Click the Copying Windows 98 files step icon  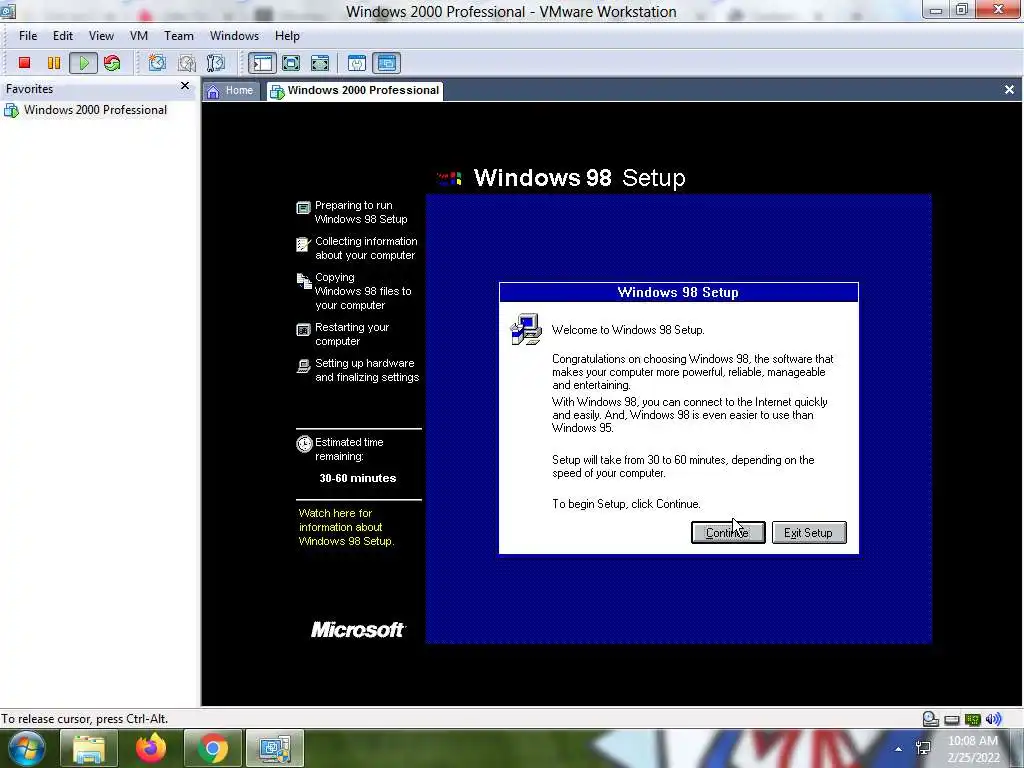tap(304, 281)
